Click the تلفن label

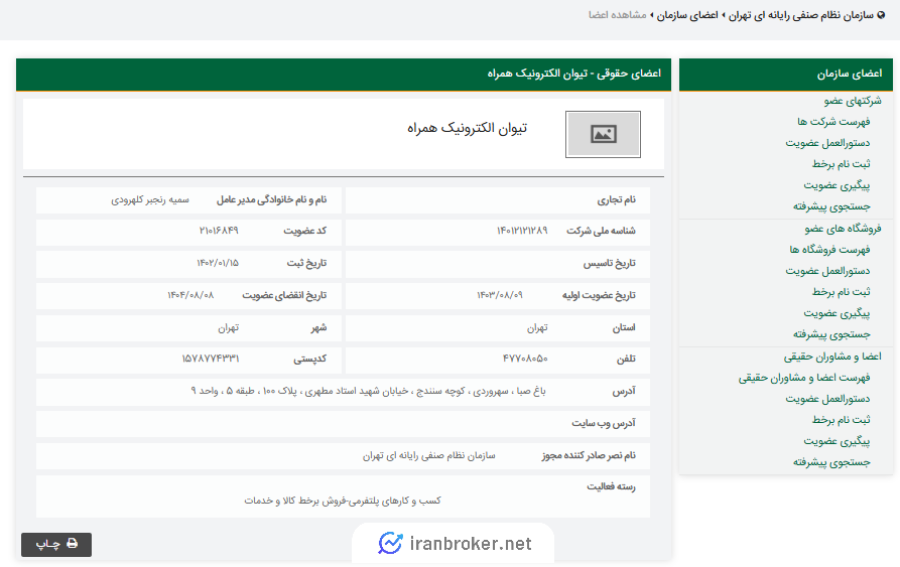click(x=626, y=359)
